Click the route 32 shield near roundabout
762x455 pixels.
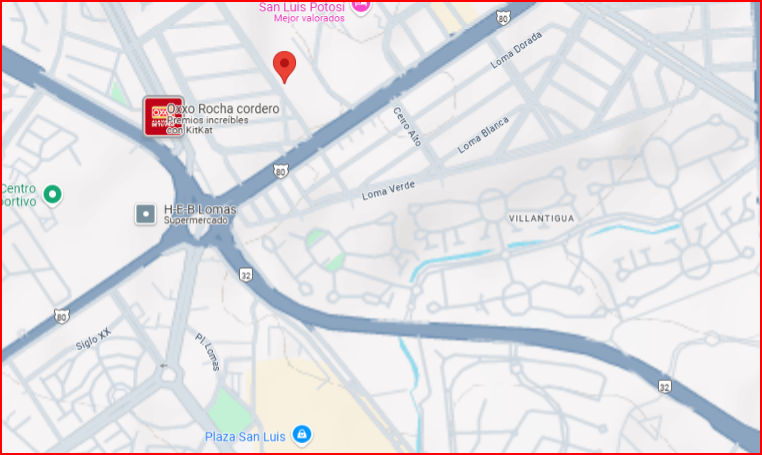[246, 275]
